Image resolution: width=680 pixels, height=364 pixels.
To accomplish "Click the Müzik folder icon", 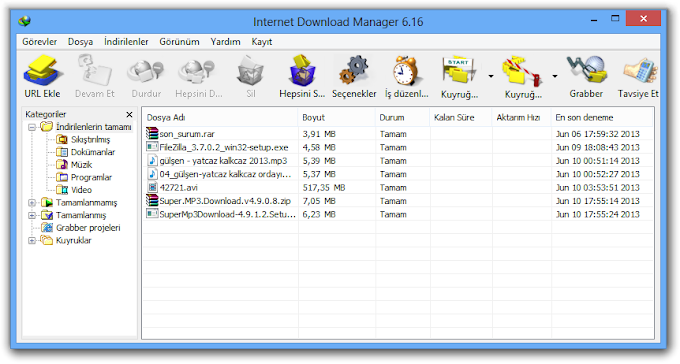I will tap(62, 164).
